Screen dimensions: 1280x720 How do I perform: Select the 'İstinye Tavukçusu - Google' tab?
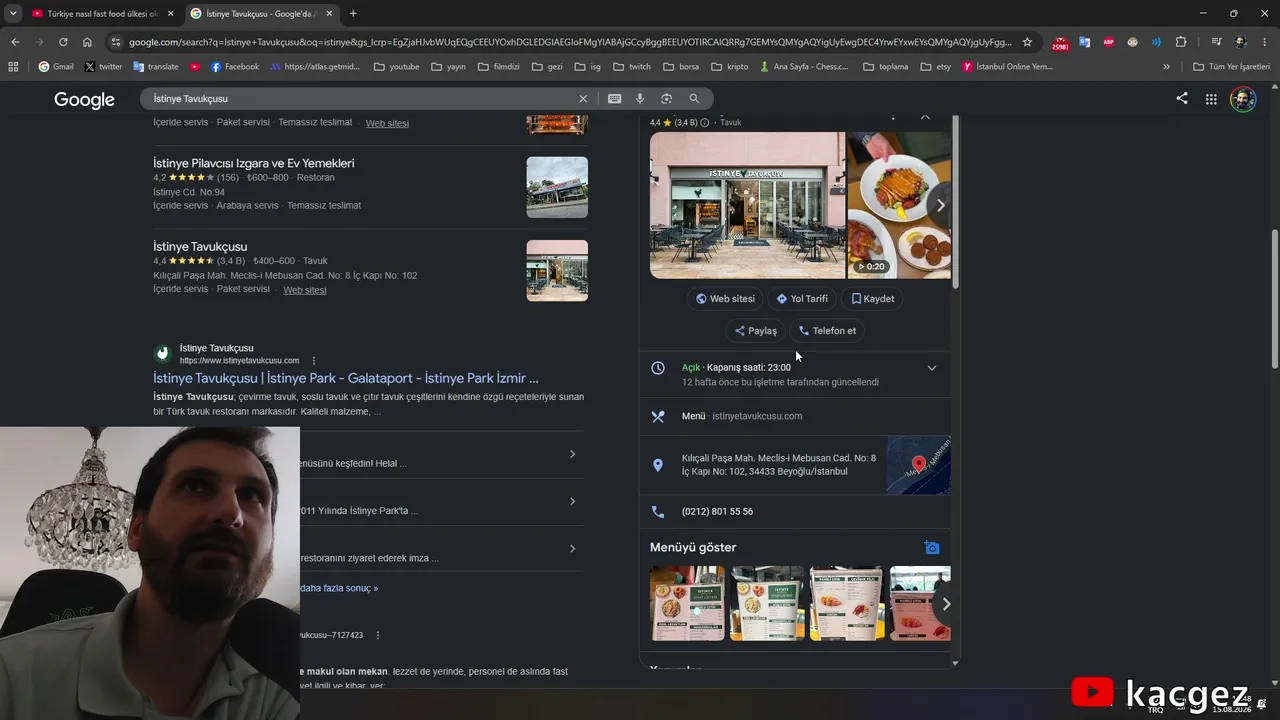262,13
